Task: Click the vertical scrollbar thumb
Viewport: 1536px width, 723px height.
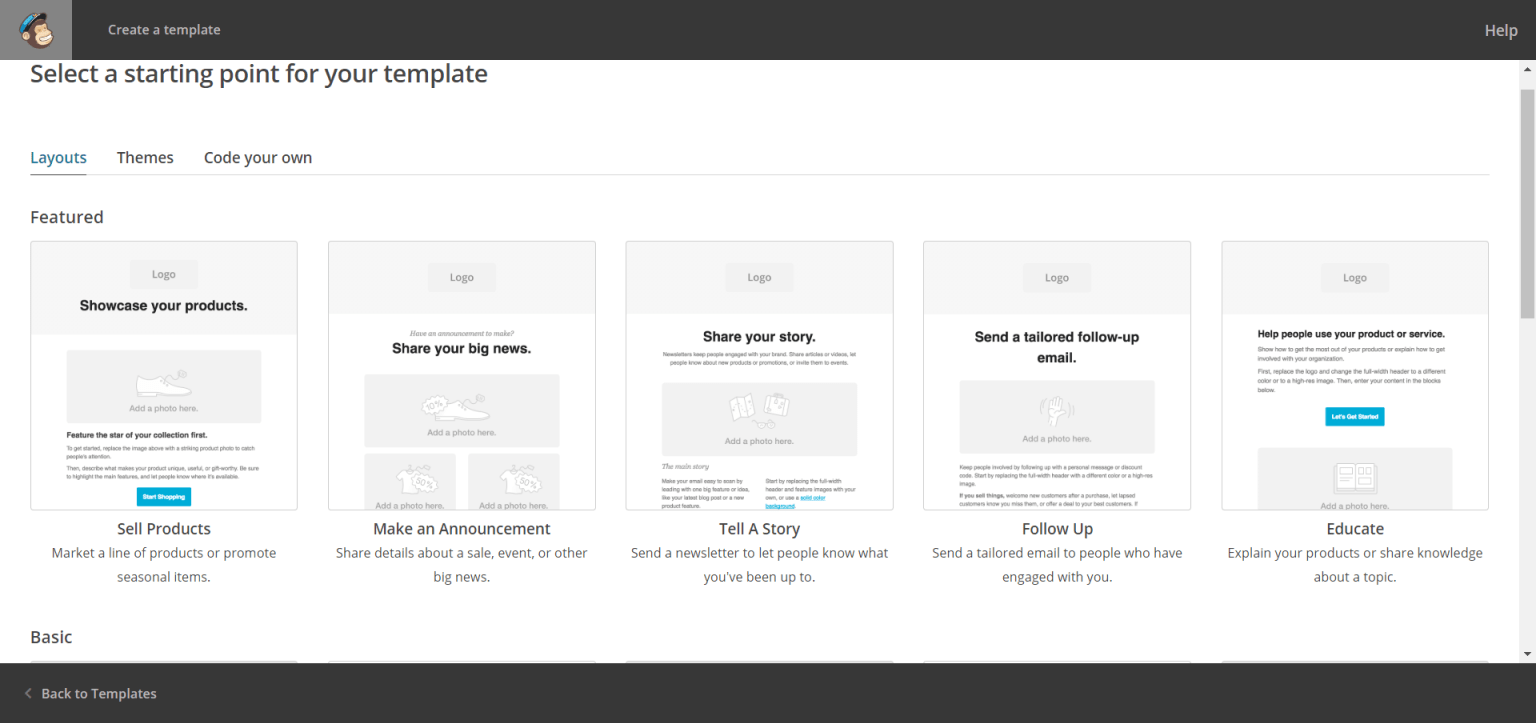Action: (x=1527, y=200)
